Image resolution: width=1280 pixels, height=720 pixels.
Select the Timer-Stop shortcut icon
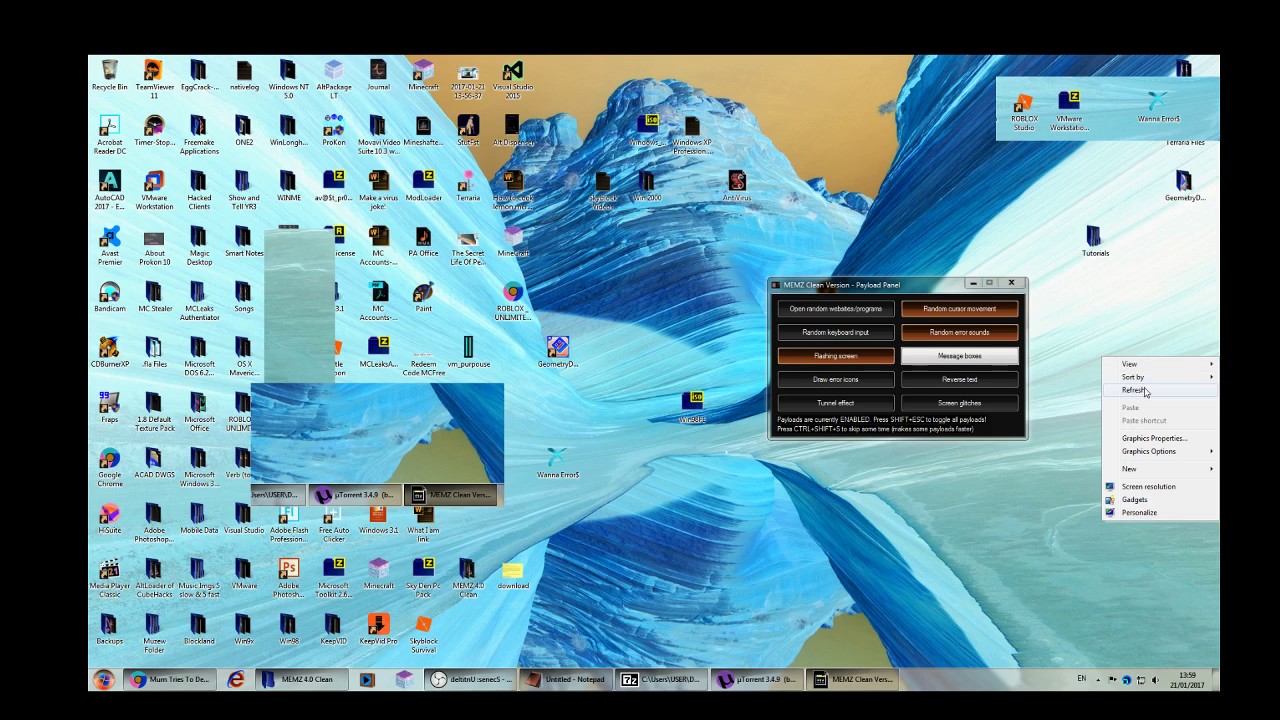tap(154, 131)
